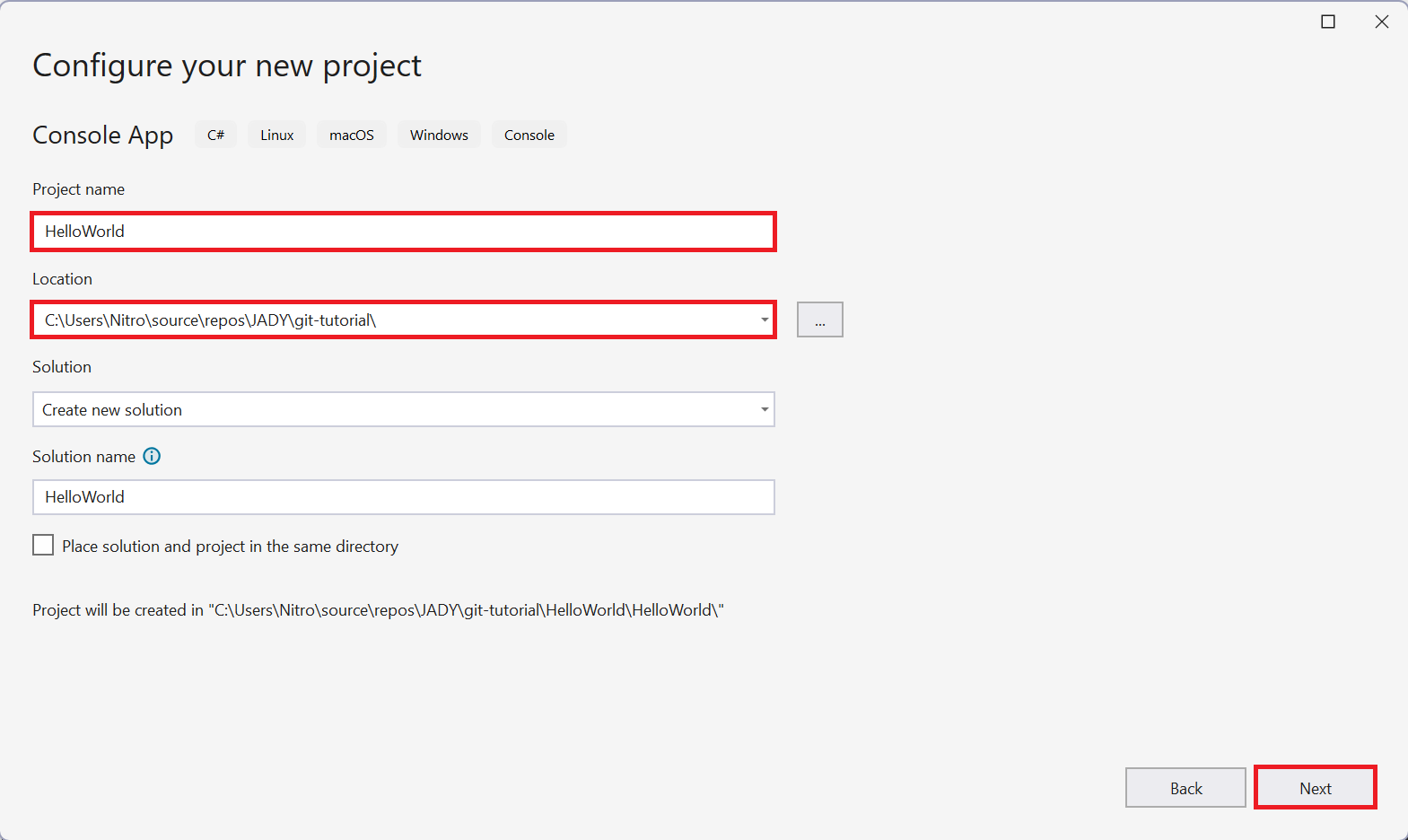Click the Project name input field
This screenshot has width=1408, height=840.
(x=404, y=232)
